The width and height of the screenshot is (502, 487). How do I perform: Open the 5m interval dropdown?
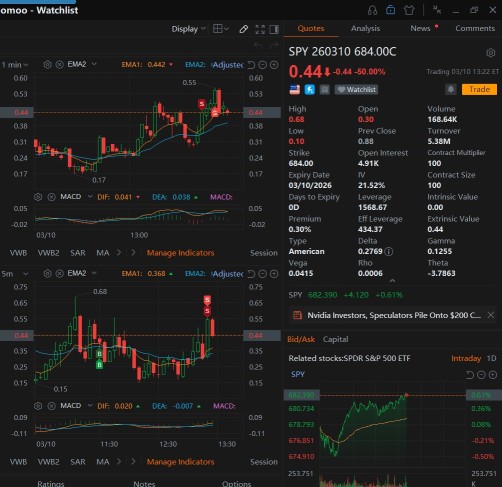coord(15,274)
